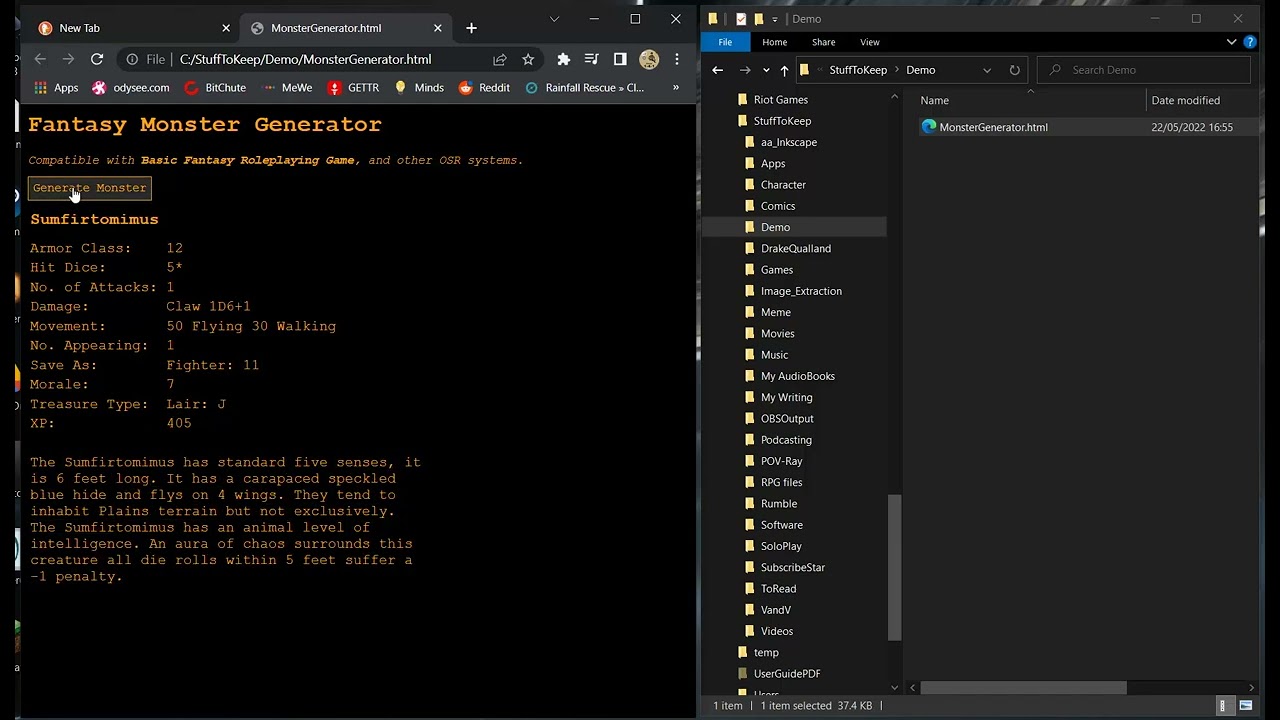Viewport: 1280px width, 720px height.
Task: Click the navigation pane scroll-down arrow
Action: click(894, 687)
